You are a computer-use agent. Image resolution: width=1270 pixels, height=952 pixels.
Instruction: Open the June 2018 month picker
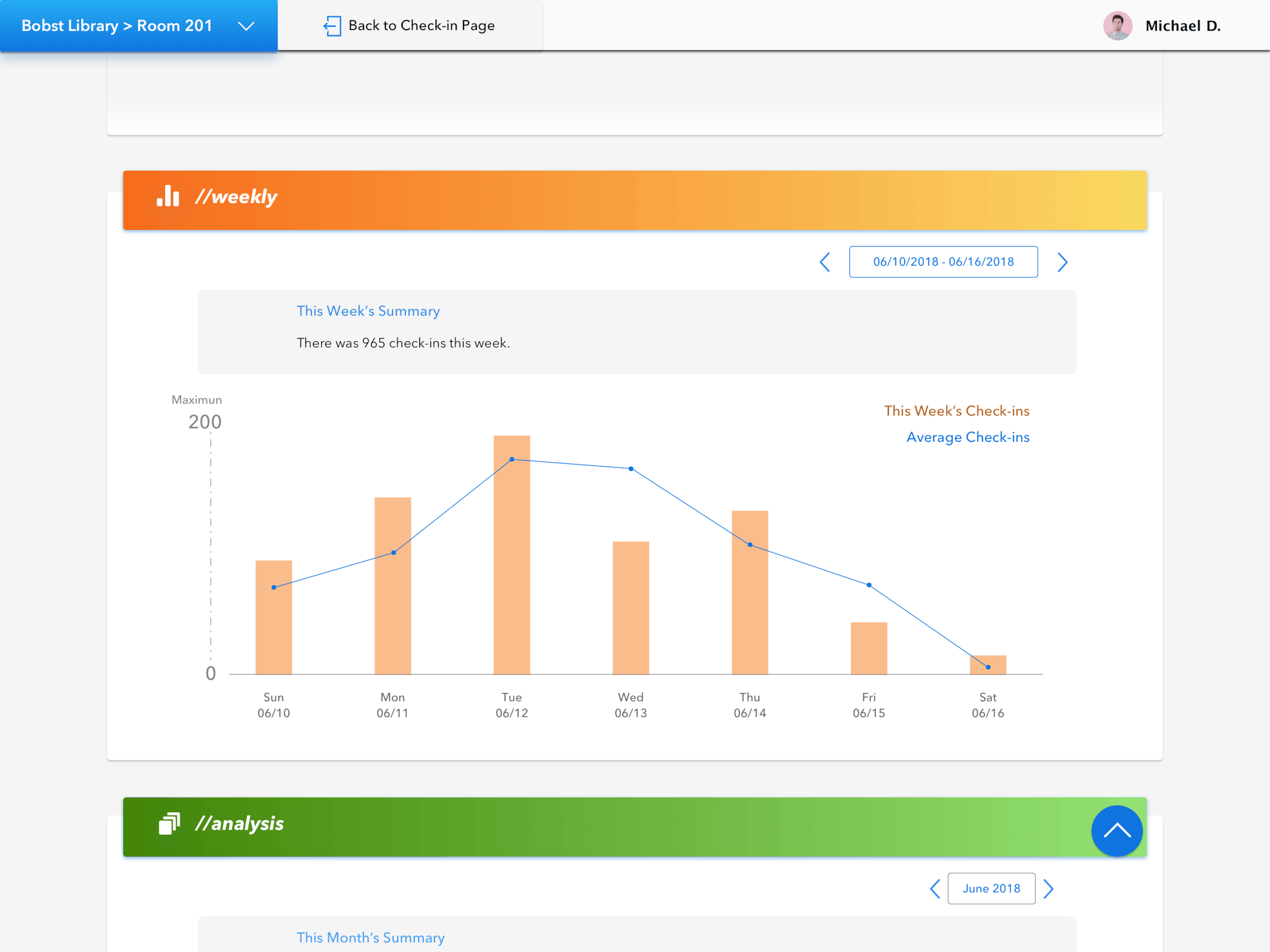pos(991,889)
